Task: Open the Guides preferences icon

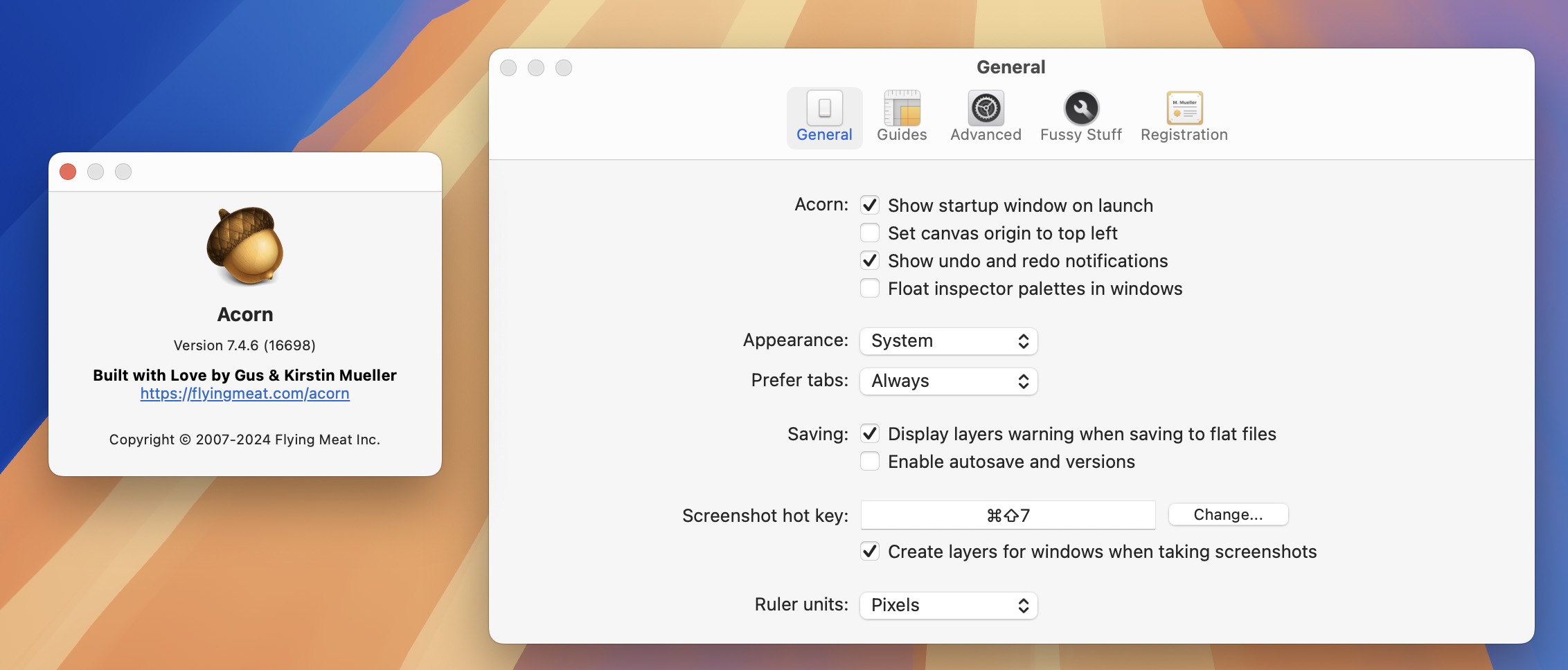Action: 902,109
